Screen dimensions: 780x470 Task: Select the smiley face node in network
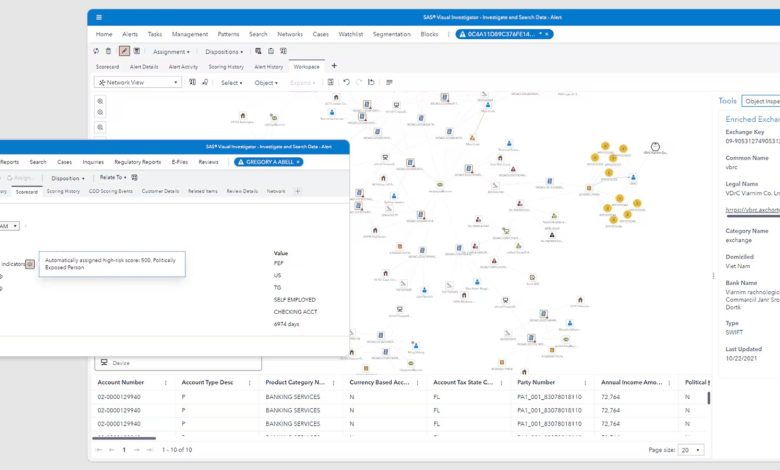point(655,147)
